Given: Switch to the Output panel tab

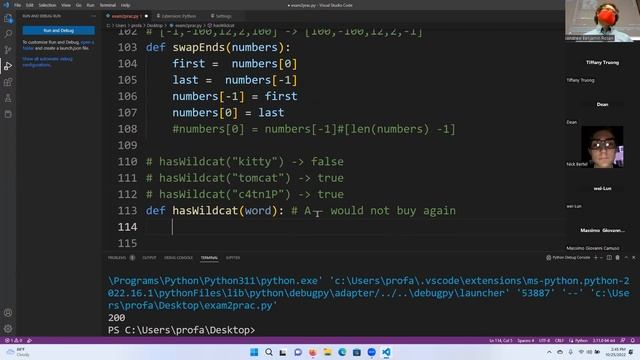Looking at the screenshot, I should [x=149, y=258].
